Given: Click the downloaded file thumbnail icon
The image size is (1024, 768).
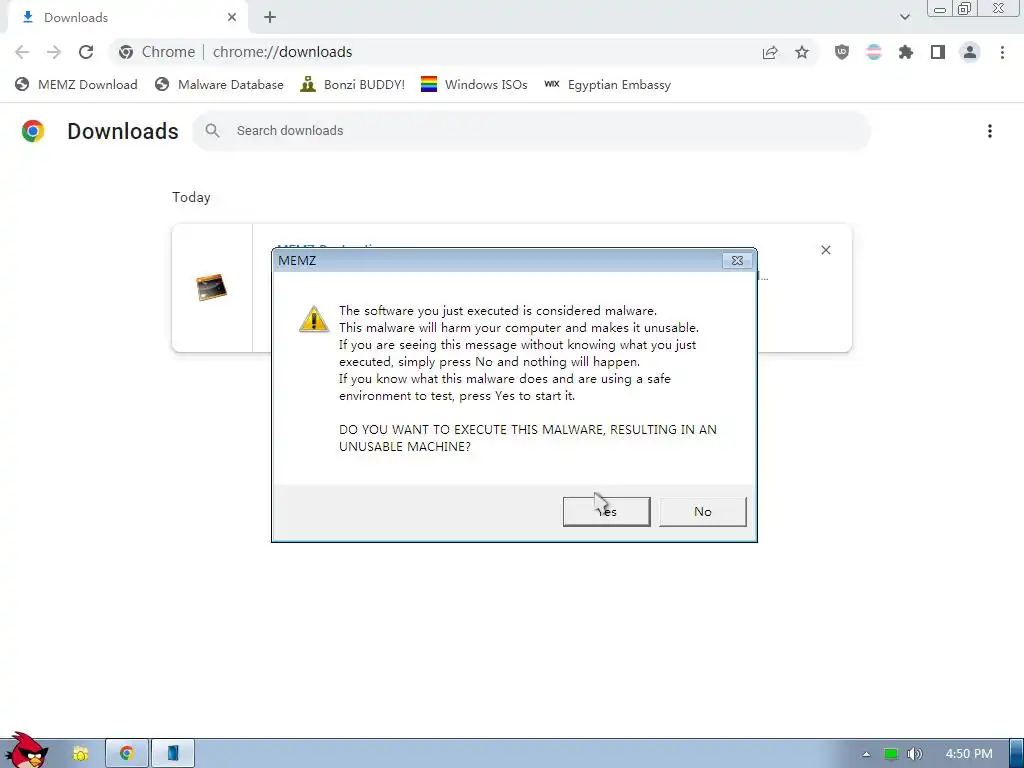Looking at the screenshot, I should click(x=212, y=287).
